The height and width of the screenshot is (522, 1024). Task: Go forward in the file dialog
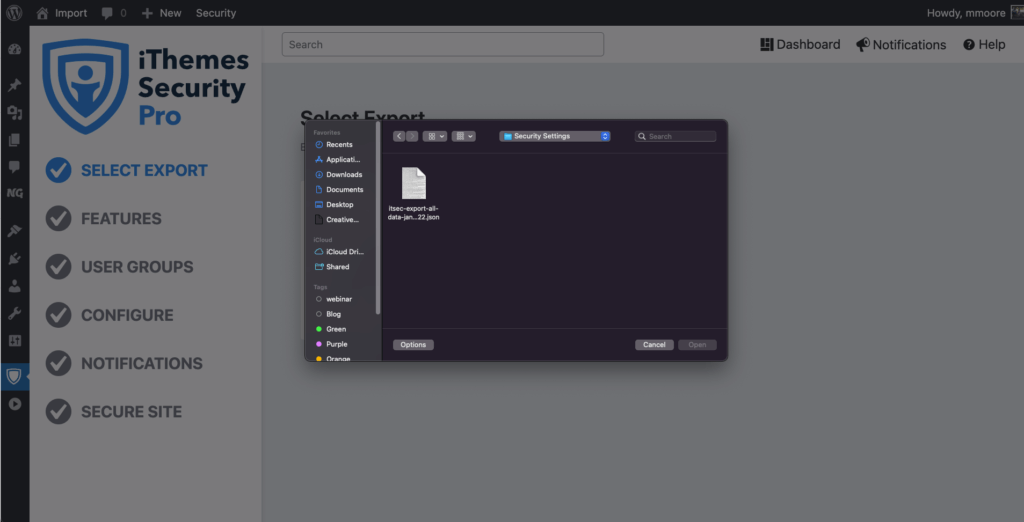tap(412, 137)
